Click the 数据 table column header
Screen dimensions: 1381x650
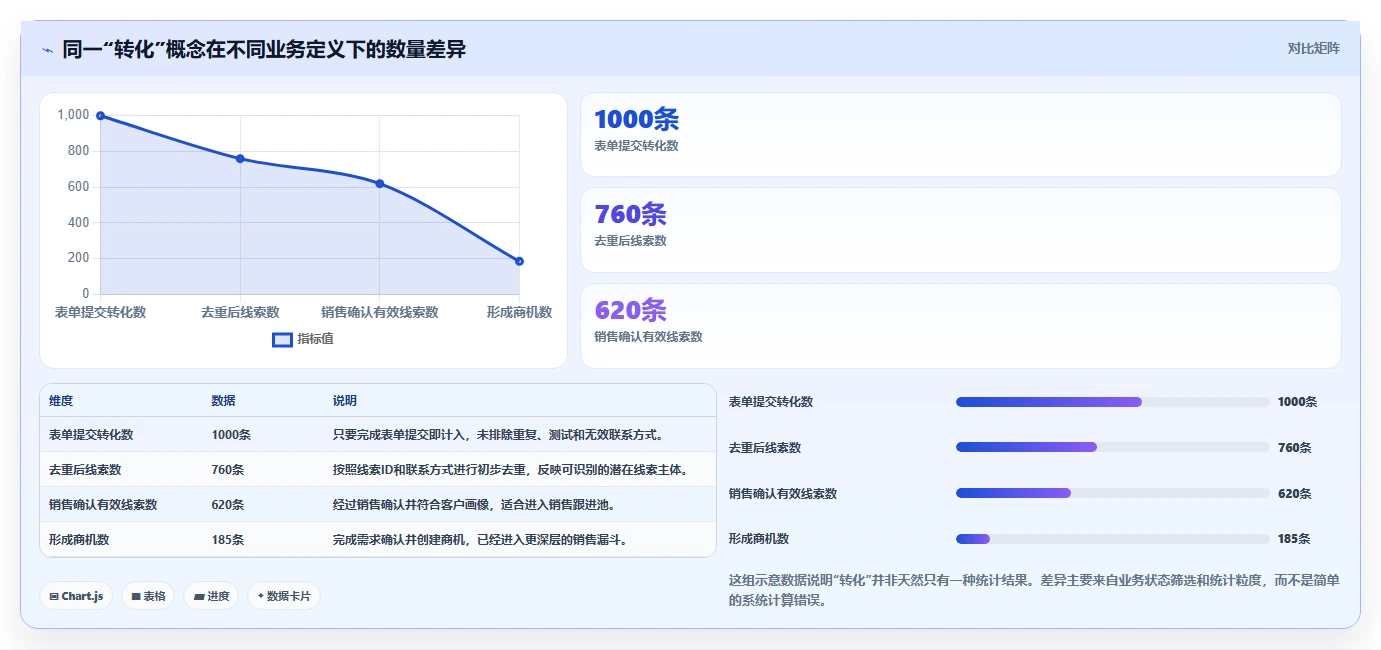point(224,401)
